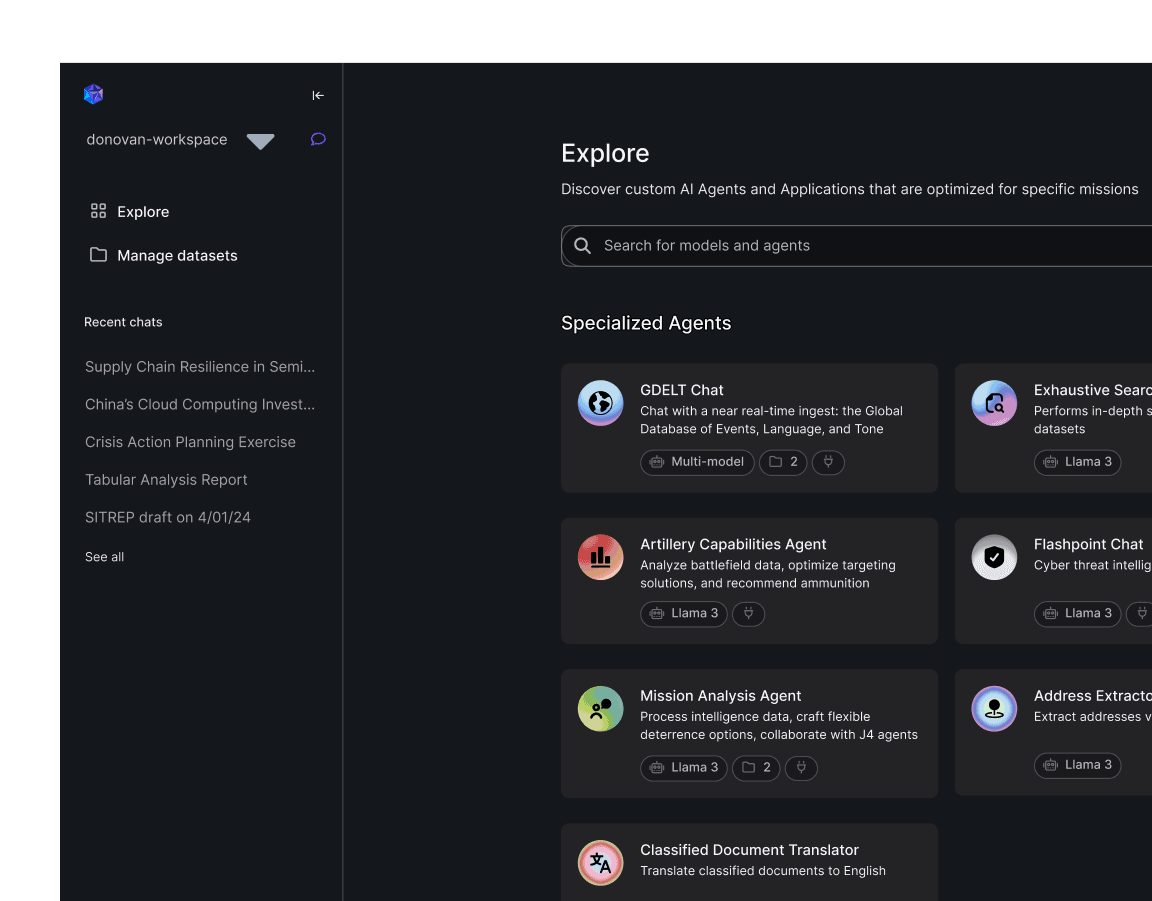The height and width of the screenshot is (901, 1152).
Task: Select Llama 3 tag on Artillery Capabilities Agent
Action: click(684, 614)
